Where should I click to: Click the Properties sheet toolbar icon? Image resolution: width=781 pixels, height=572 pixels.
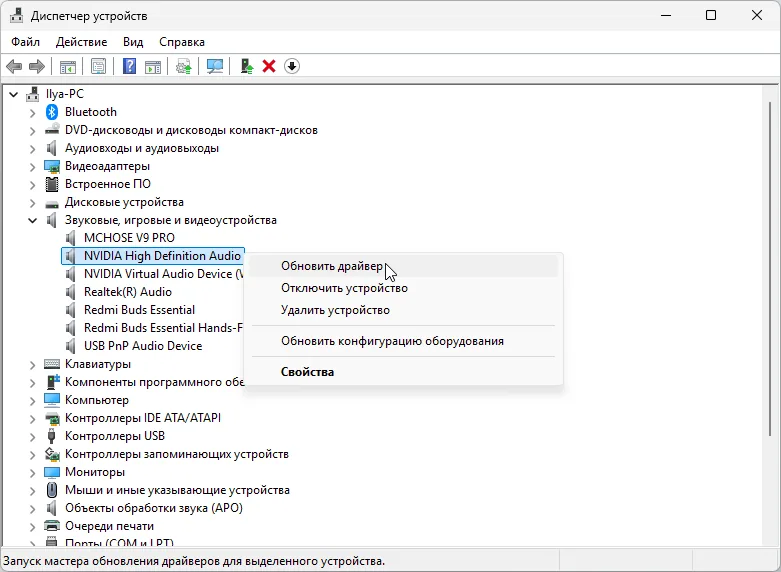tap(99, 66)
